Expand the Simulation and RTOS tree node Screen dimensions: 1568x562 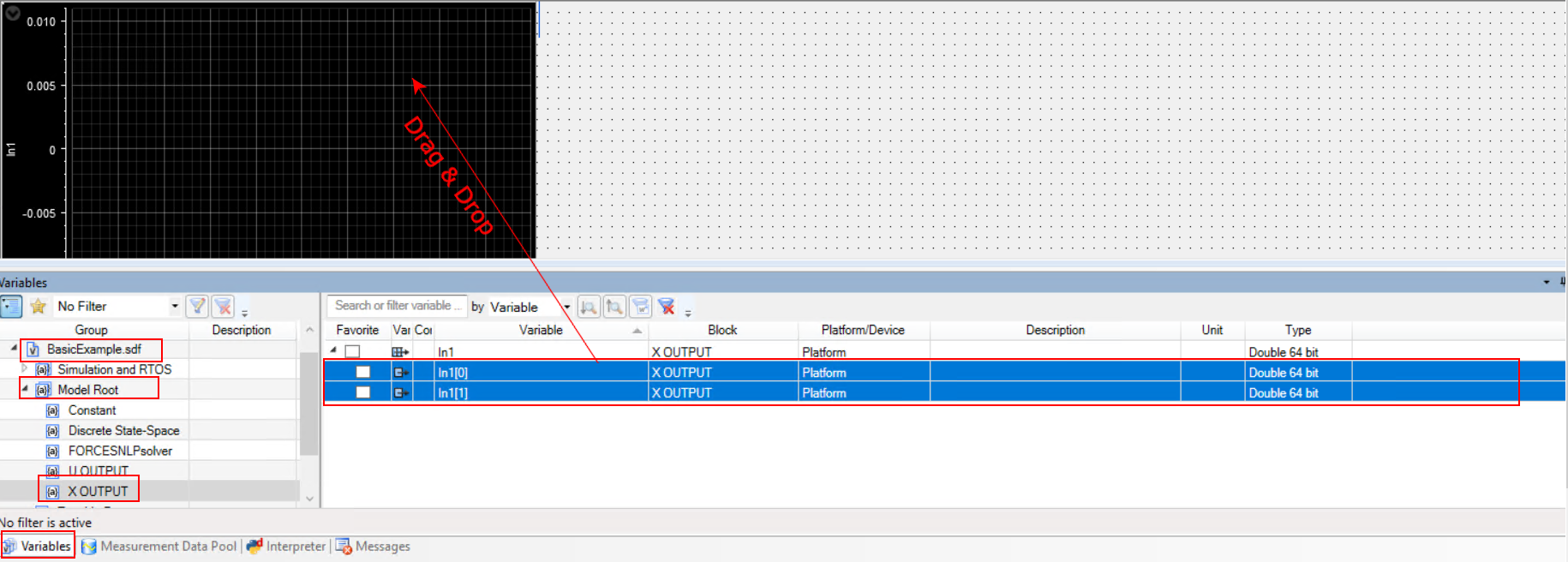tap(24, 369)
